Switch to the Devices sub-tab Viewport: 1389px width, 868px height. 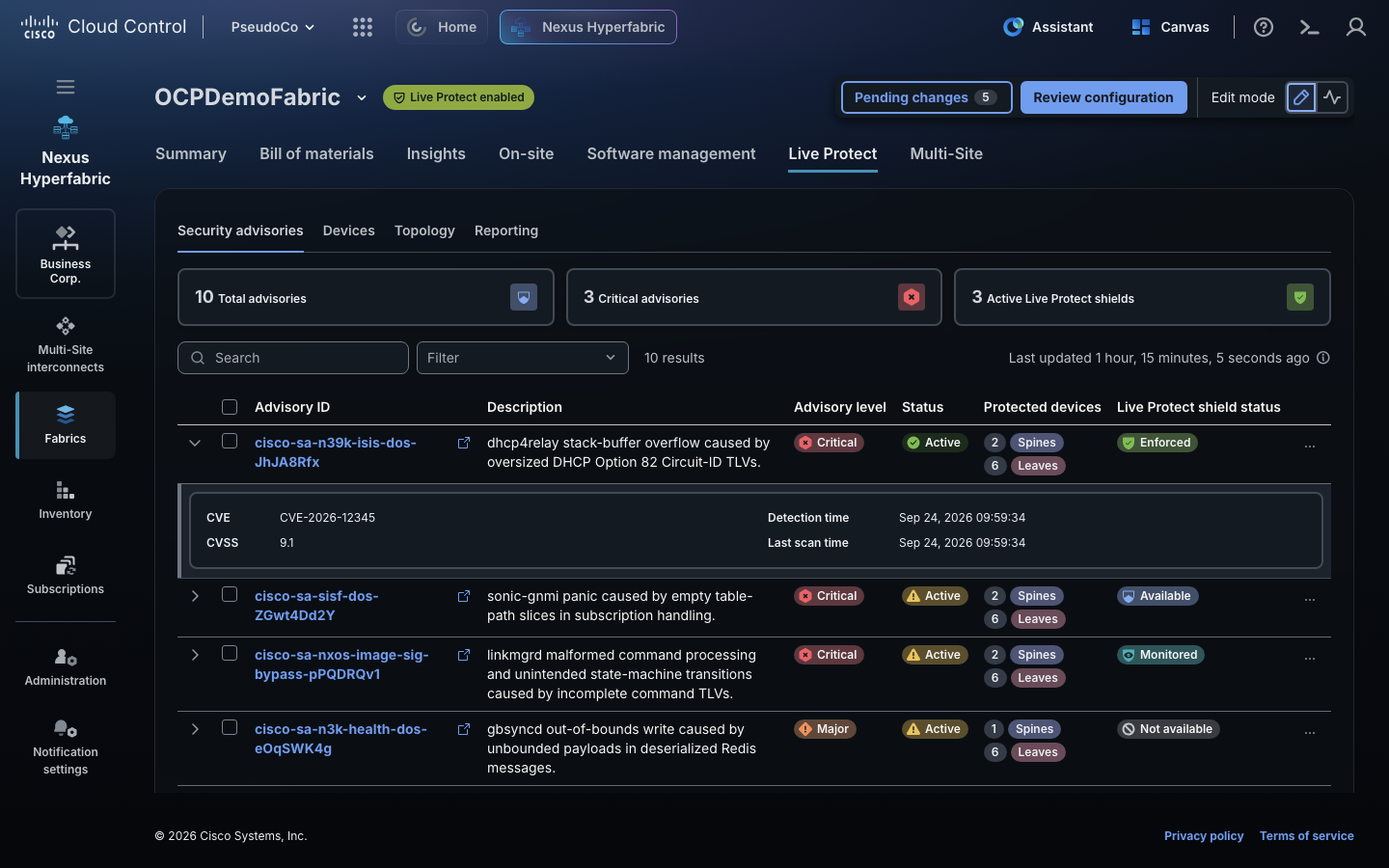click(x=349, y=231)
